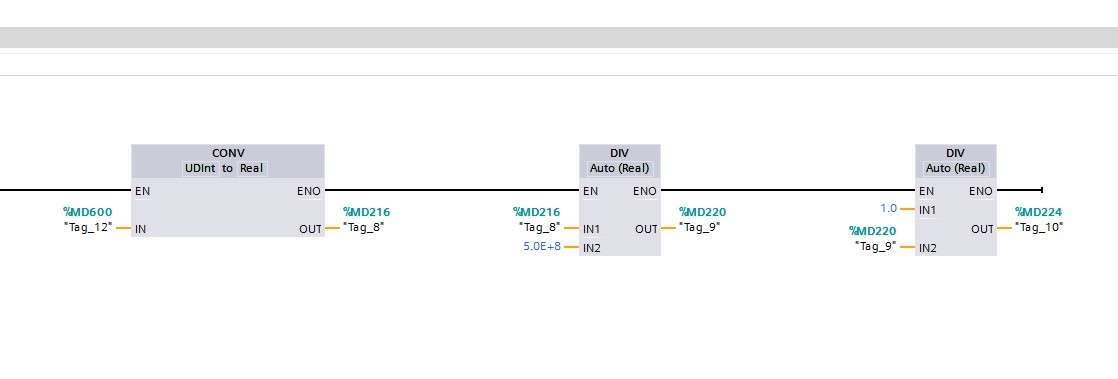Select "Tag_8" operand at DIV IN1
This screenshot has height=379, width=1118.
pyautogui.click(x=540, y=227)
